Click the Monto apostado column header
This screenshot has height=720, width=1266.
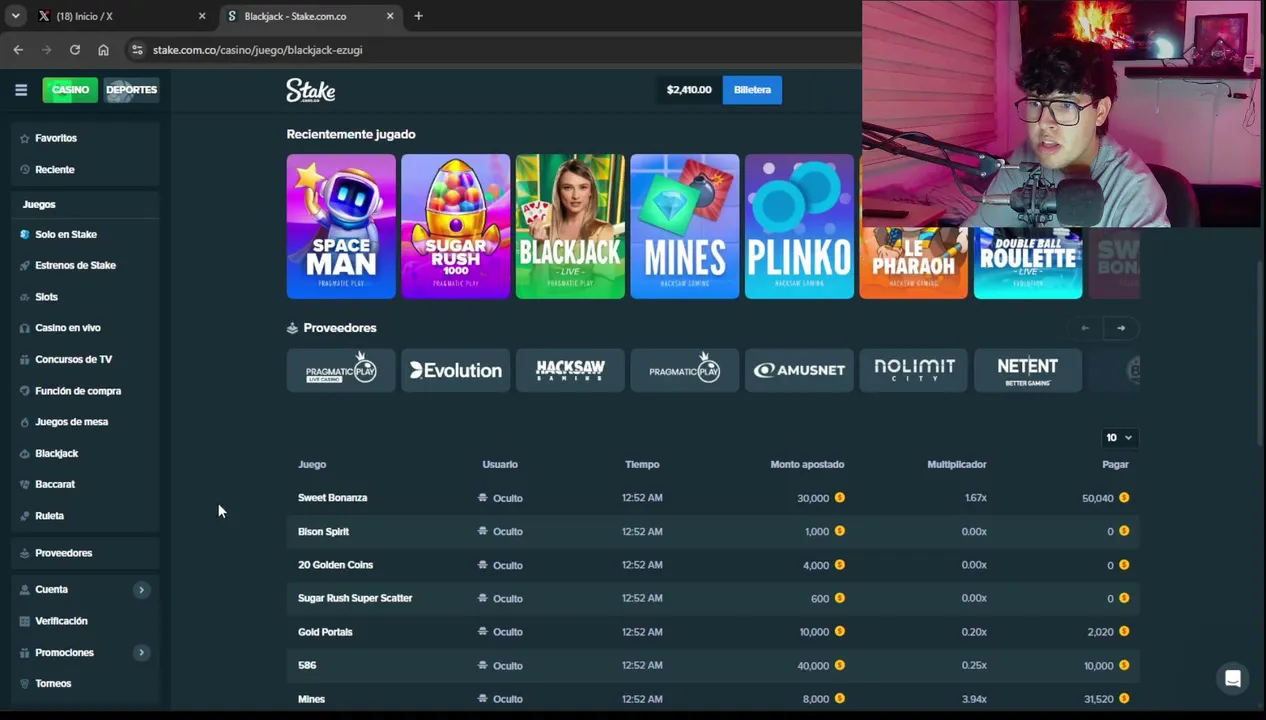coord(807,464)
